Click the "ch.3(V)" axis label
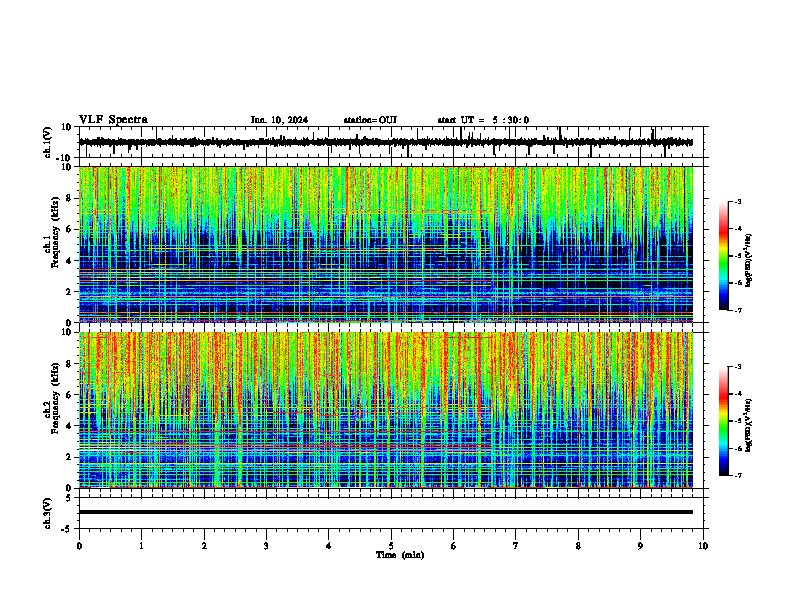792x612 pixels. [48, 513]
